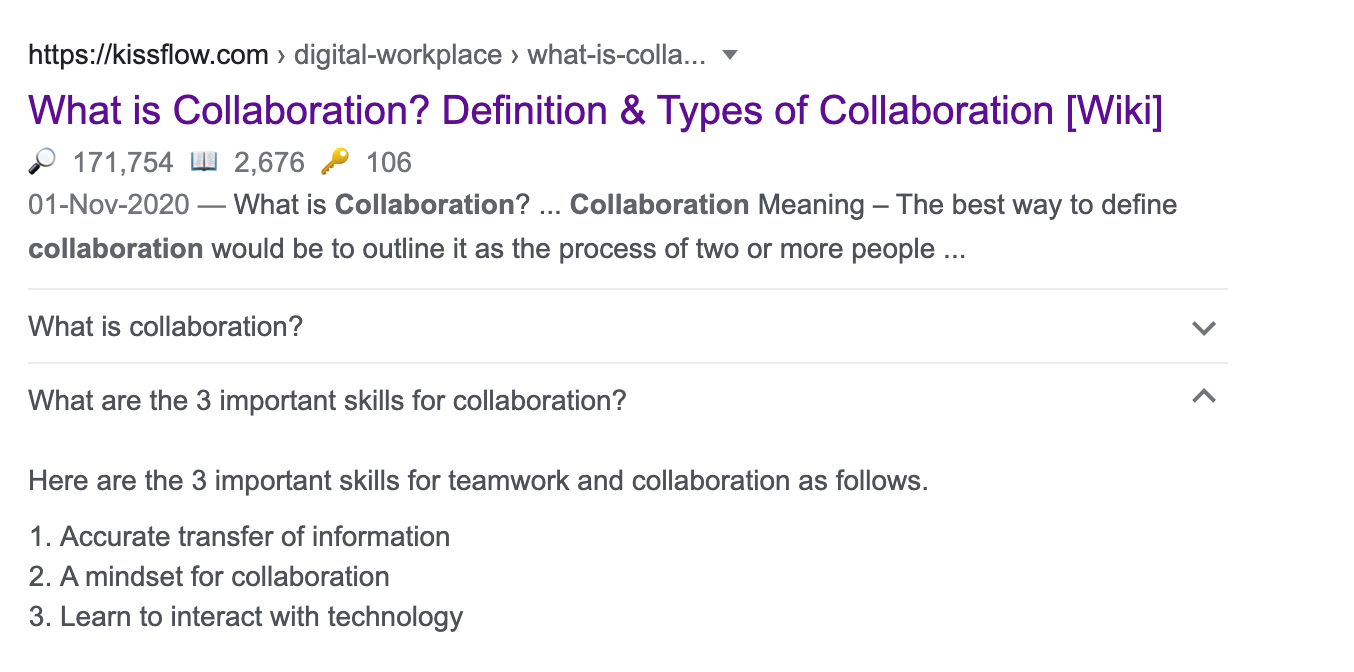Open the dropdown arrow beside the kissflow URL
The image size is (1354, 672).
coord(730,55)
